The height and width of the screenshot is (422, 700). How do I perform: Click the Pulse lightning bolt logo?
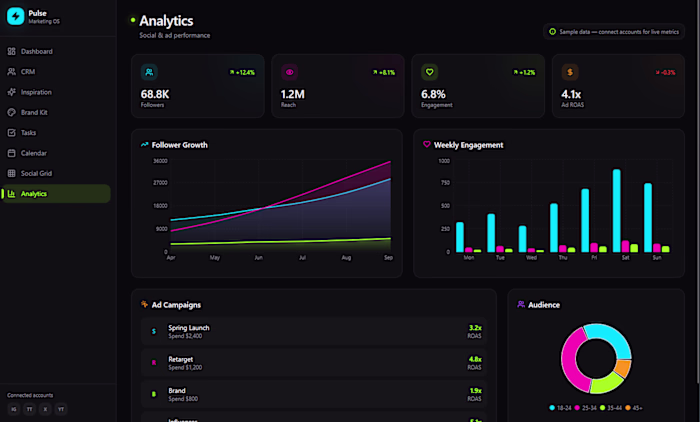[16, 17]
